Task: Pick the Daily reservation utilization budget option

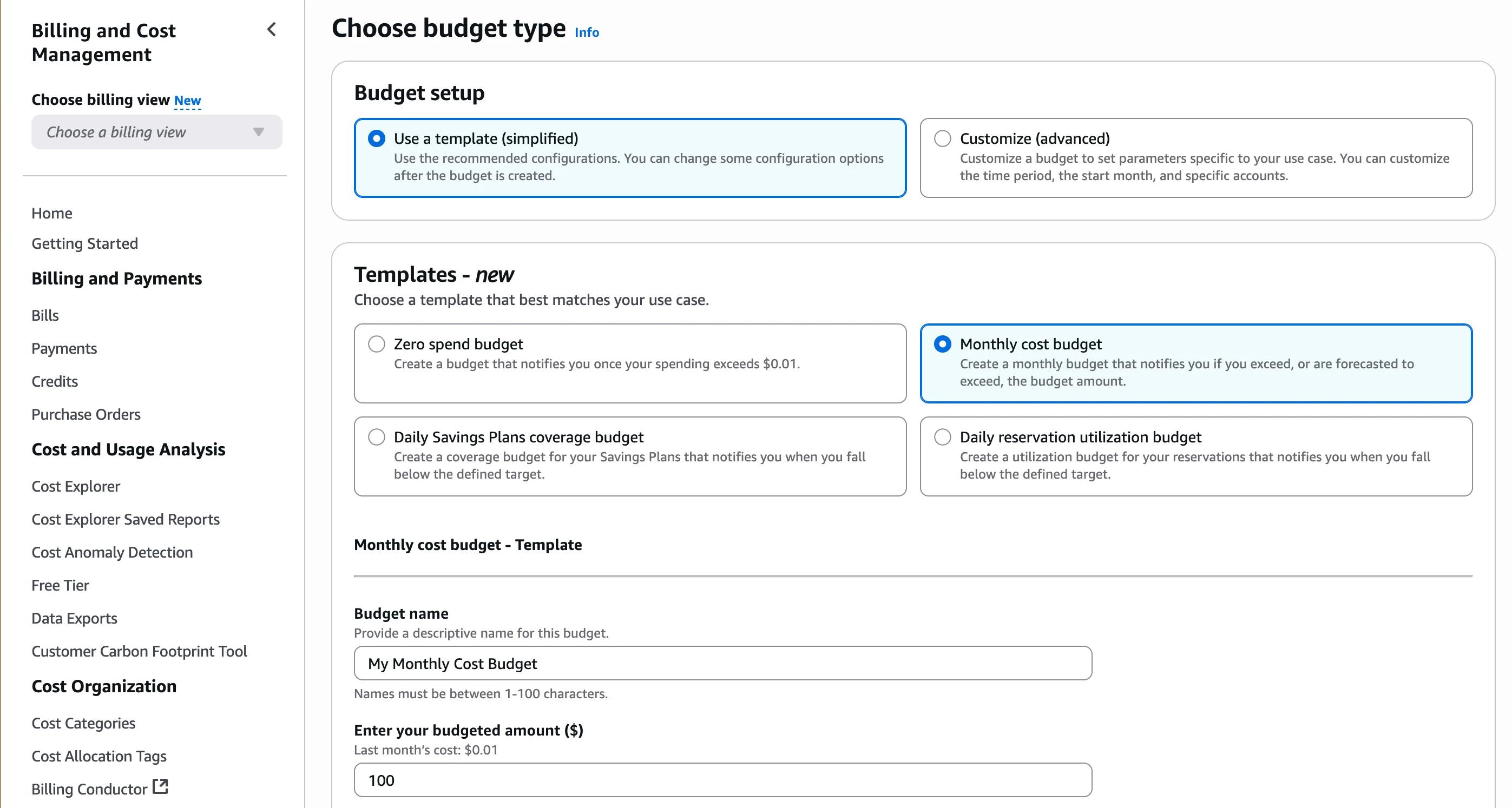Action: pyautogui.click(x=943, y=437)
